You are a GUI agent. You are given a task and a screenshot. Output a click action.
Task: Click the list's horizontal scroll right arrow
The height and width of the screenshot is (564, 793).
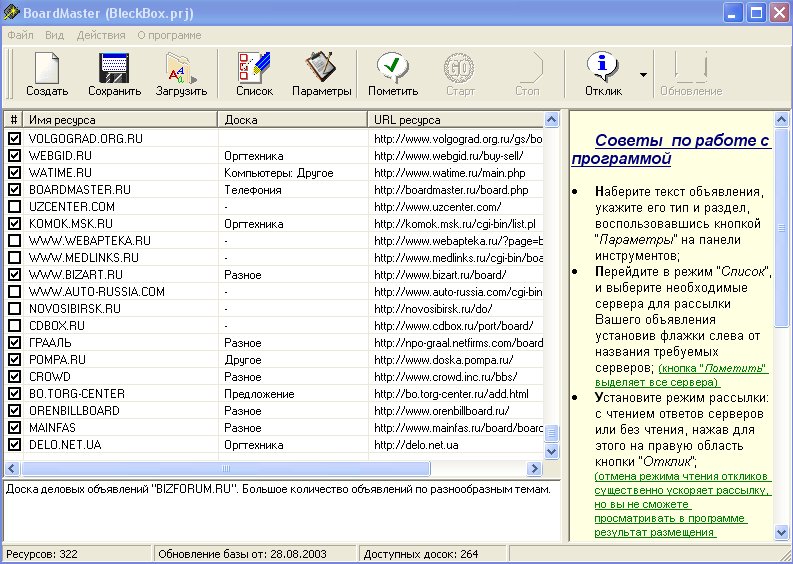534,468
